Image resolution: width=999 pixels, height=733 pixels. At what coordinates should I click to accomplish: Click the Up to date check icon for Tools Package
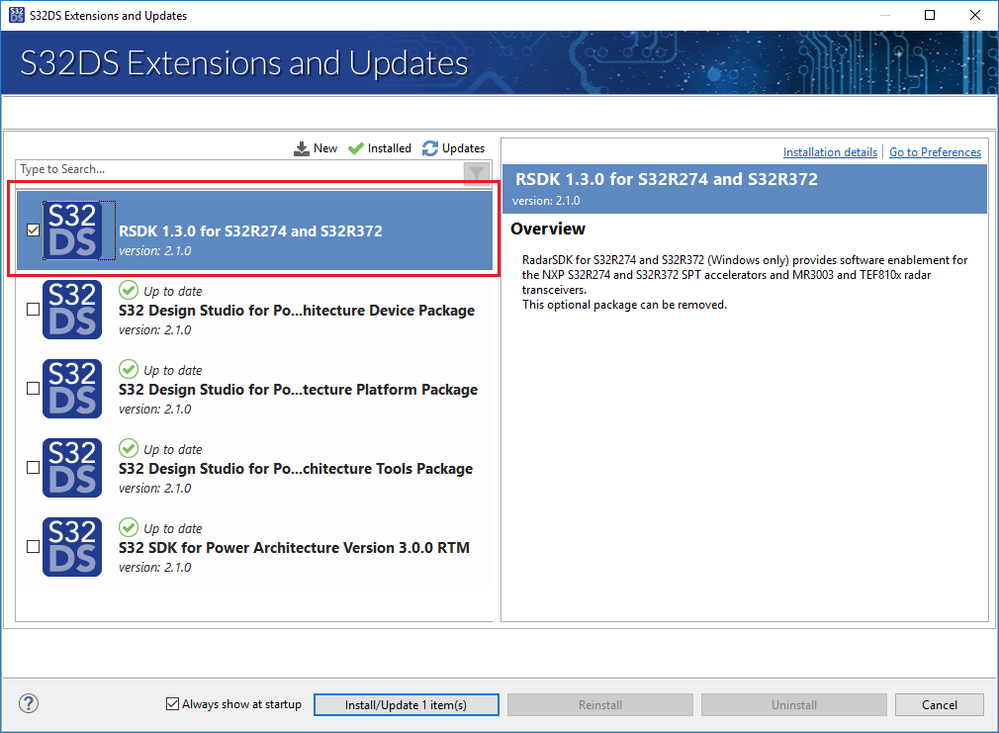click(128, 448)
